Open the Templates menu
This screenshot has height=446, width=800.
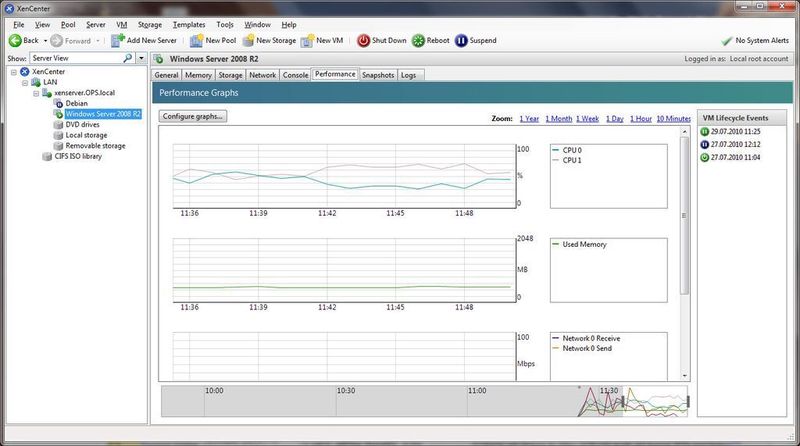[x=189, y=24]
